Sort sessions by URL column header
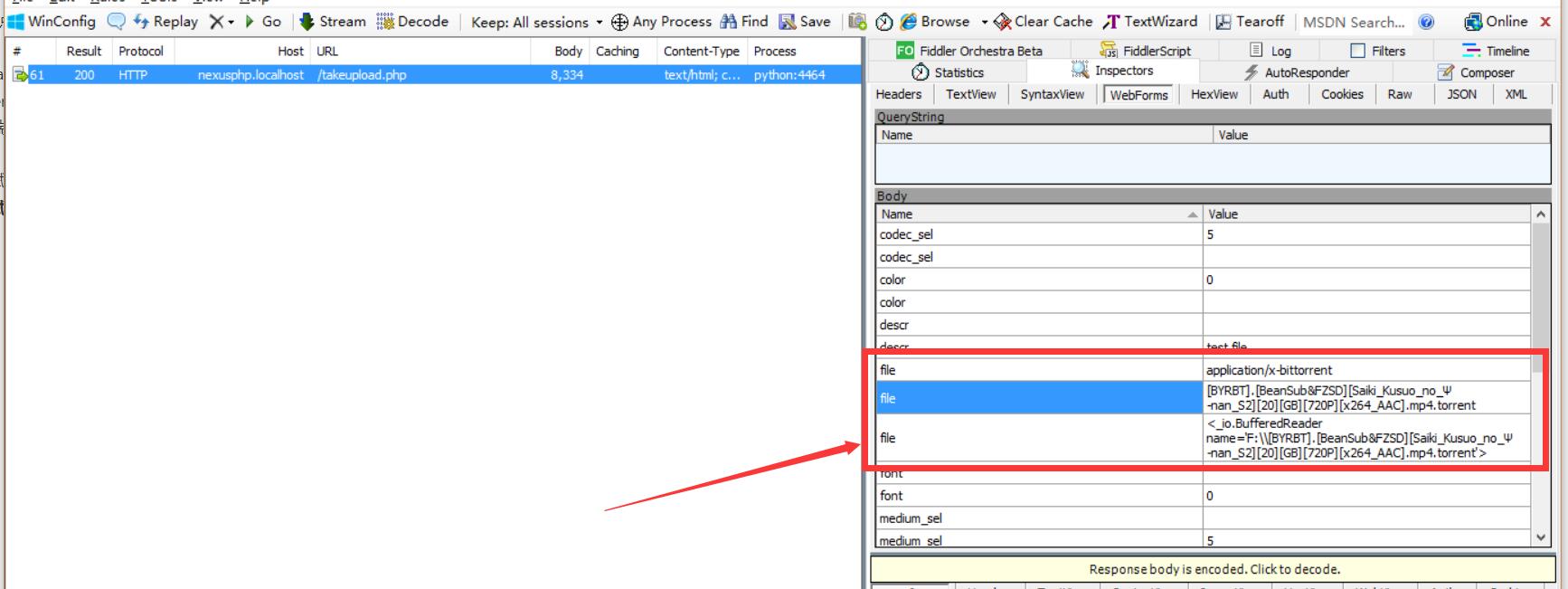 coord(420,52)
